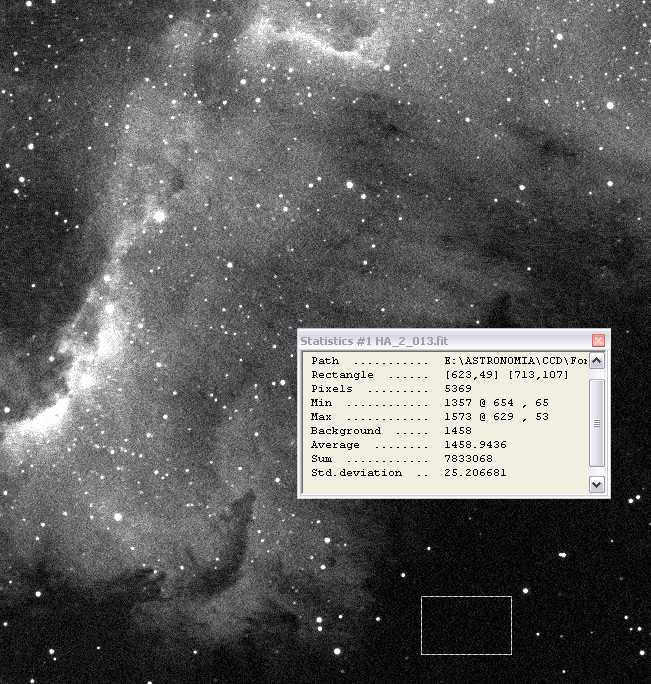Click the Pixels value 5369
Screen dimensions: 651x684
pos(458,389)
